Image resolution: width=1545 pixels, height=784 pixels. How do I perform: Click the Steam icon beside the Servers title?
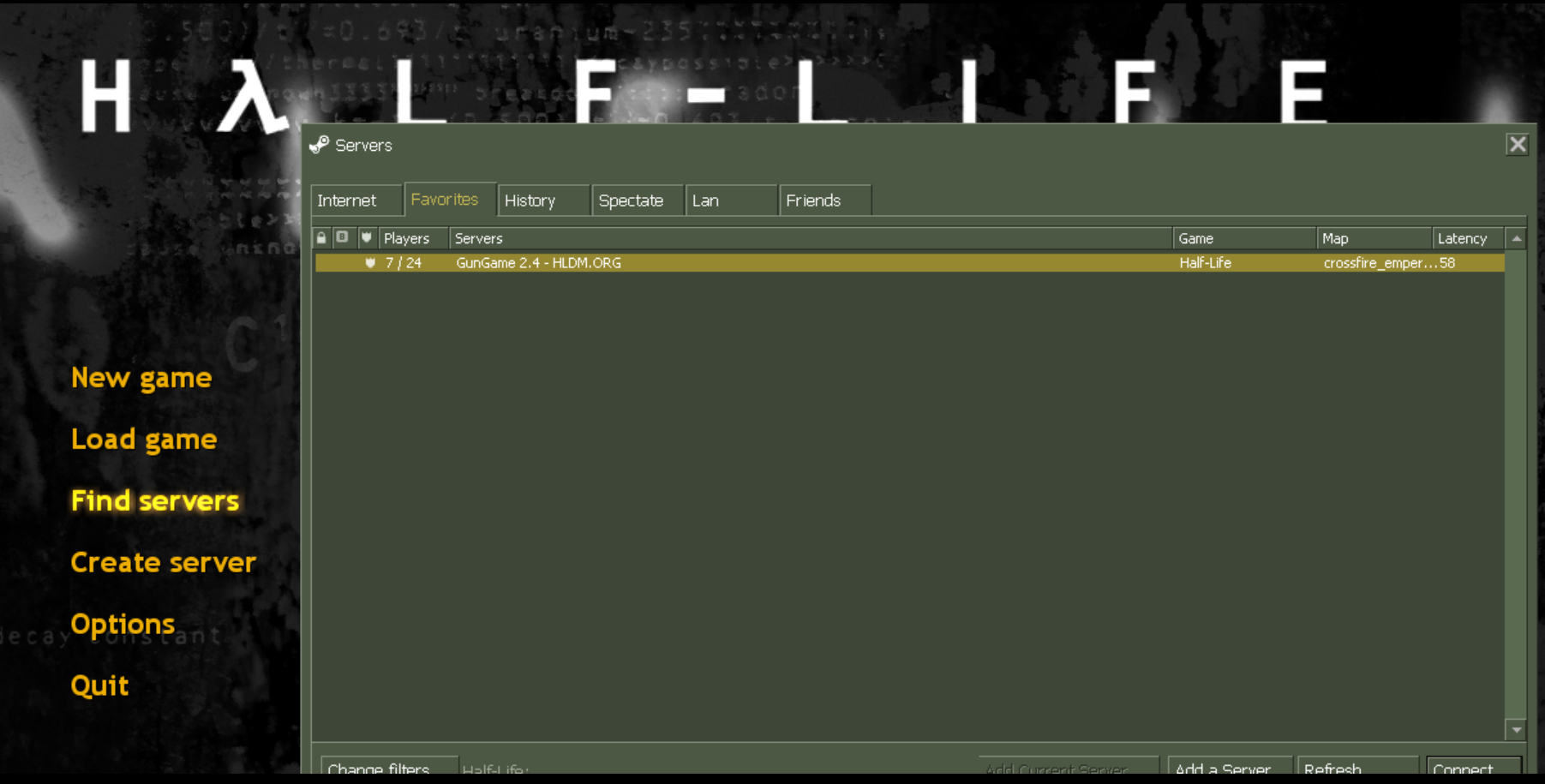[319, 145]
